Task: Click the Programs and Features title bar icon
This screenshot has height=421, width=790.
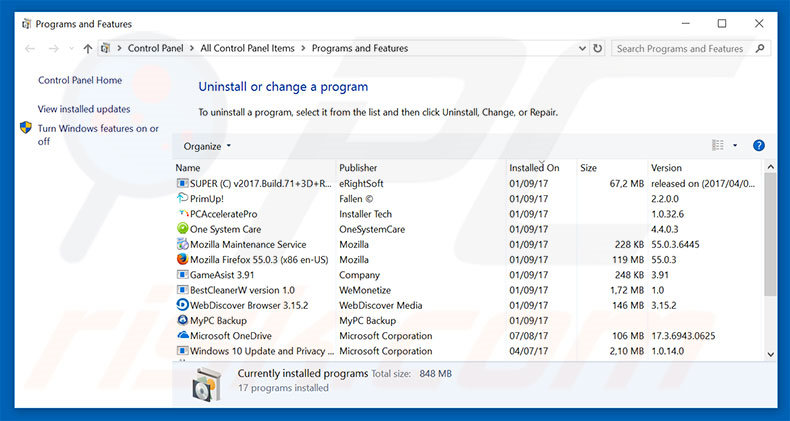Action: (x=27, y=24)
